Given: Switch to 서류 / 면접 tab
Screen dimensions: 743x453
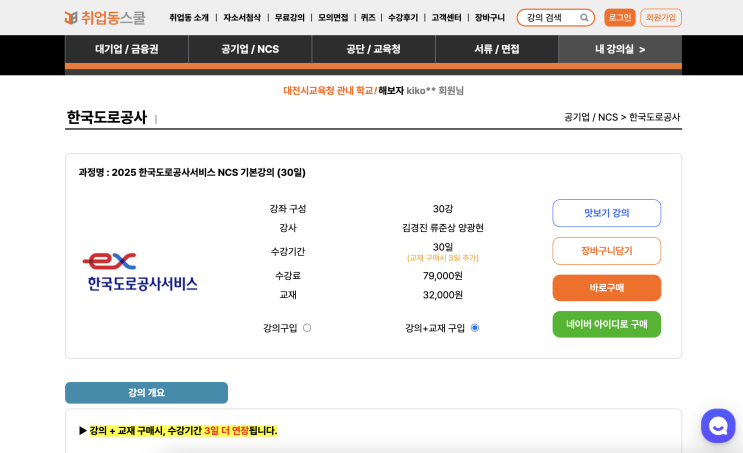Looking at the screenshot, I should pyautogui.click(x=497, y=49).
